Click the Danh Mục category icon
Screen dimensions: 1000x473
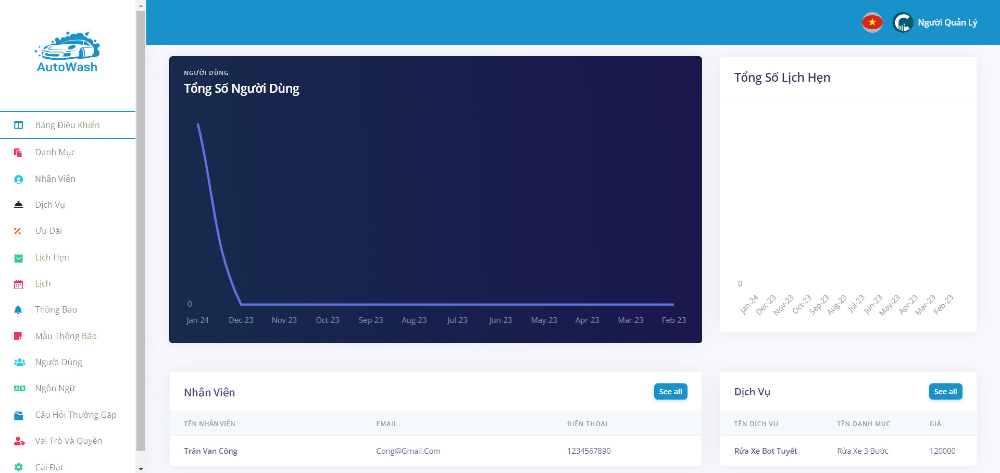(x=18, y=152)
